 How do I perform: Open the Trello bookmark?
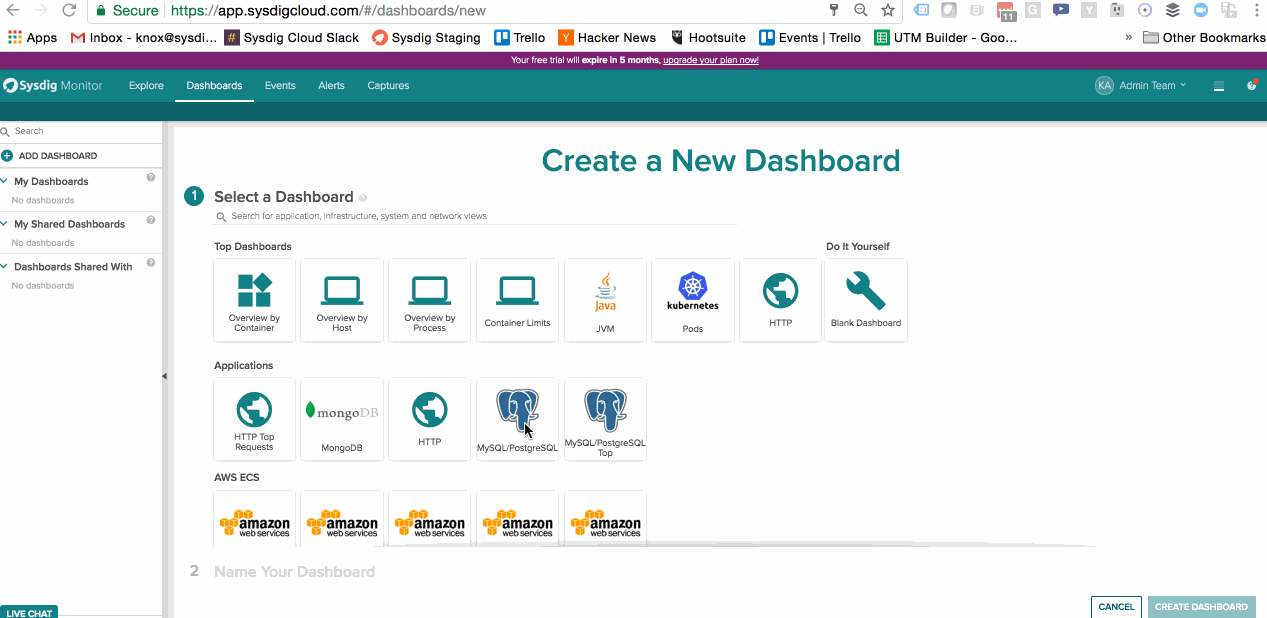click(x=520, y=37)
